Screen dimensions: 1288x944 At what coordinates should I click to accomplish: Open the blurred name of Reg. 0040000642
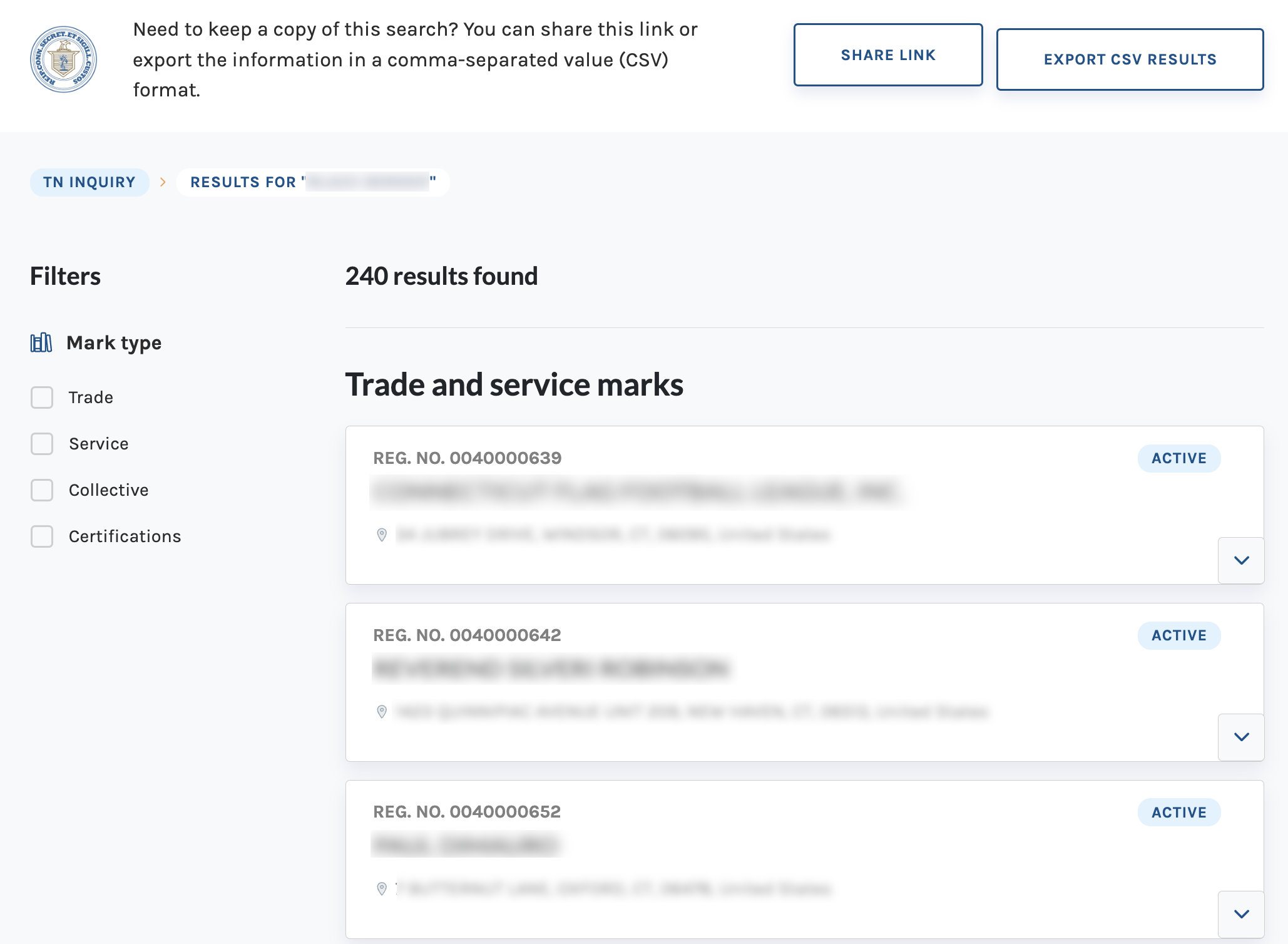(551, 669)
